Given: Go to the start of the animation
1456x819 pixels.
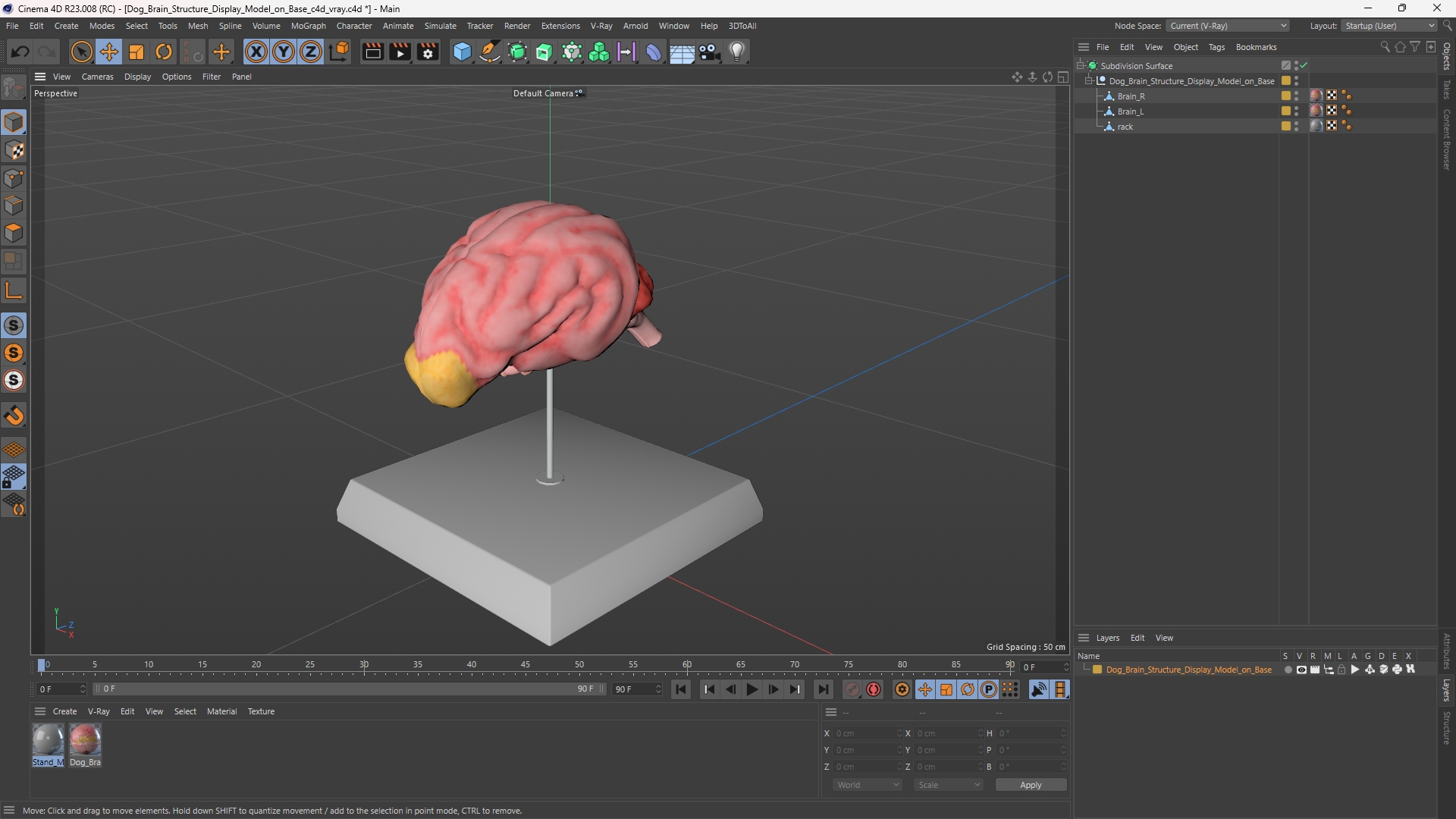Looking at the screenshot, I should click(x=681, y=689).
